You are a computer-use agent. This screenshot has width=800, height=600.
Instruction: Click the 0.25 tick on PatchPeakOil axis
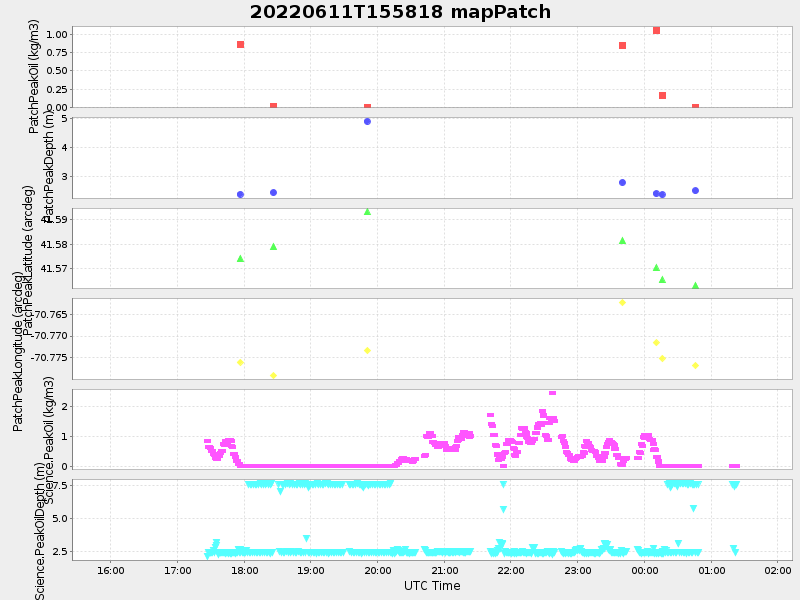(57, 89)
